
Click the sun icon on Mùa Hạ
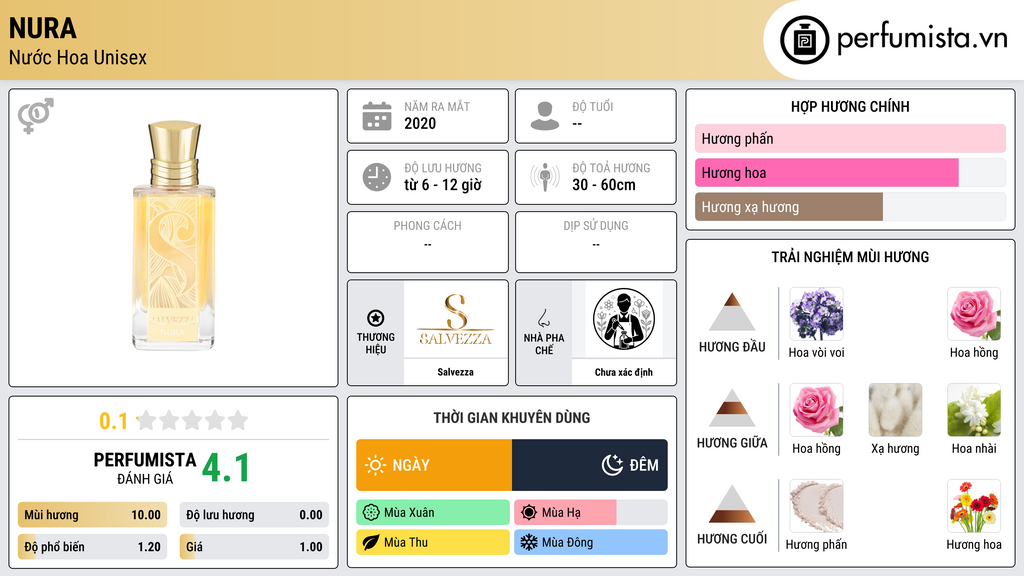tap(529, 513)
